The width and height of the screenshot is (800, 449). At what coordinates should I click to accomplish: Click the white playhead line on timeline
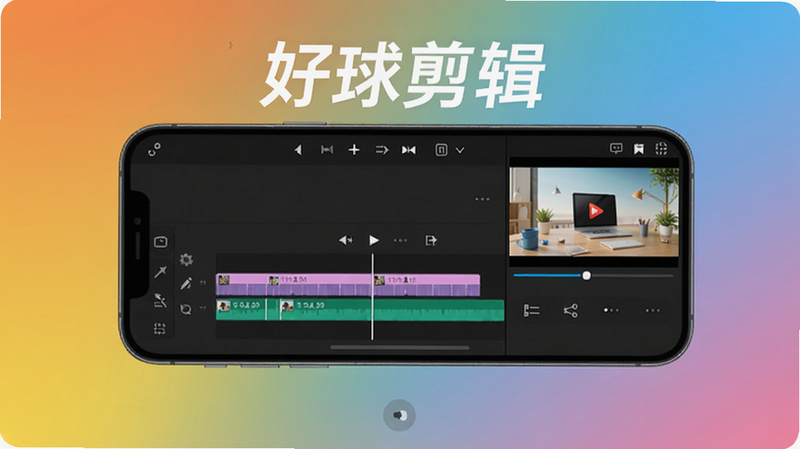click(x=372, y=296)
